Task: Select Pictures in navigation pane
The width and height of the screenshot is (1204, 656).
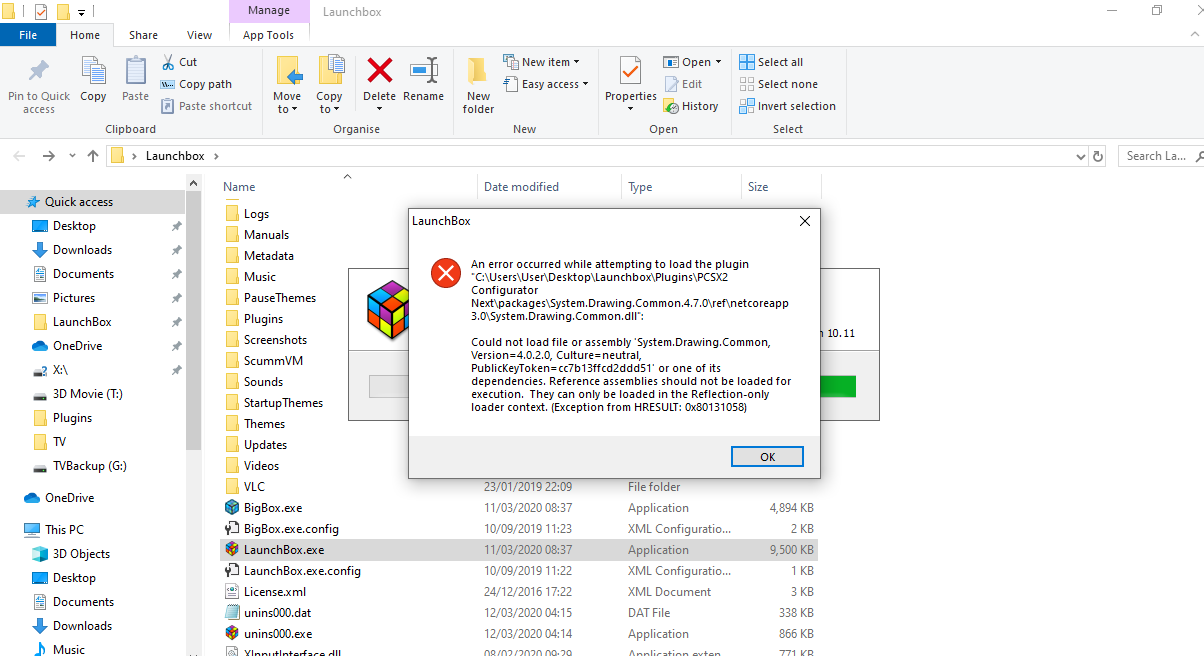Action: pos(74,298)
